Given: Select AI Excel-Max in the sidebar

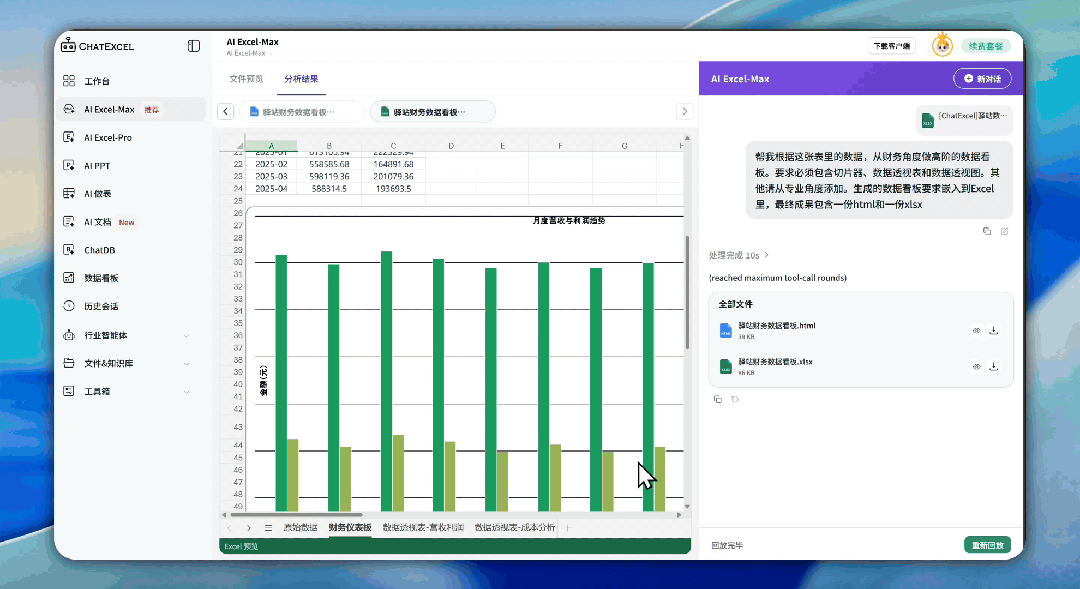Looking at the screenshot, I should click(x=130, y=110).
